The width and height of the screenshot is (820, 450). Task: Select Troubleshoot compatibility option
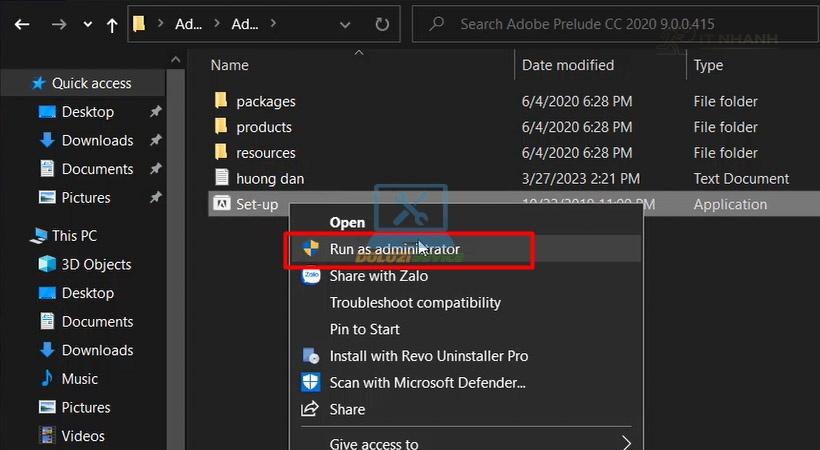415,302
